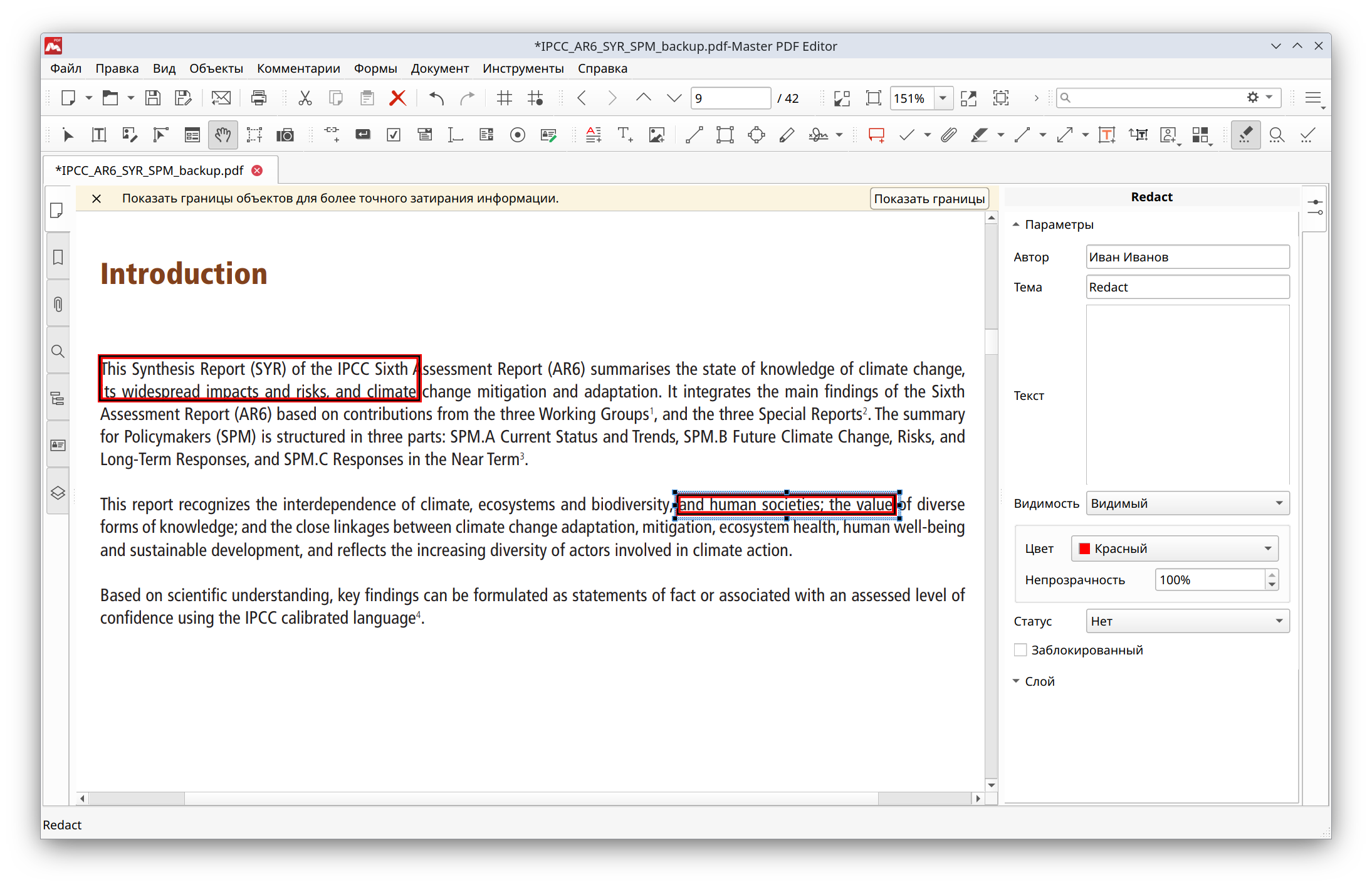This screenshot has width=1372, height=887.
Task: Open the Комментарии menu
Action: pos(298,68)
